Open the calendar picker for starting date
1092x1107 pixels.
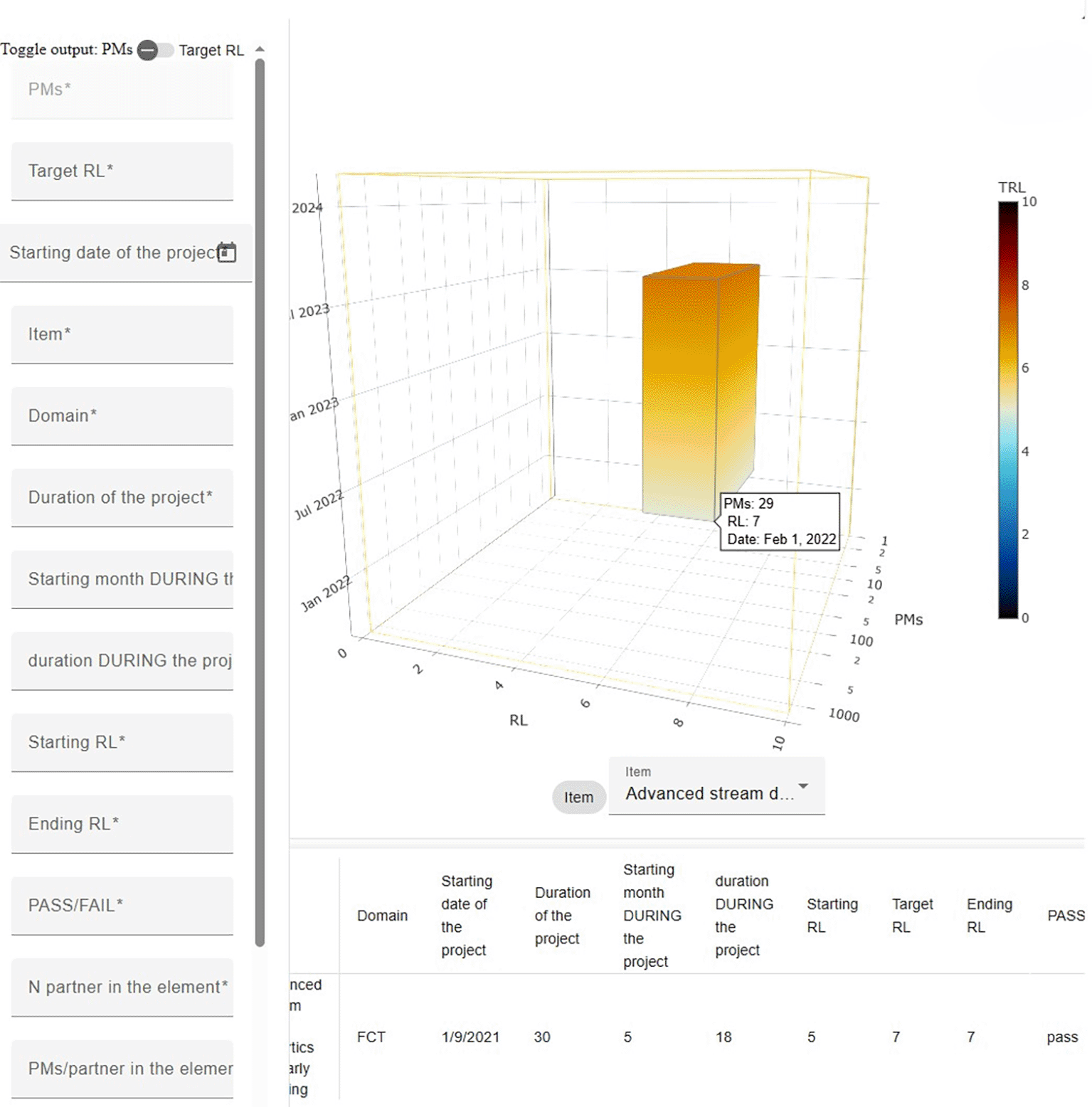[227, 253]
